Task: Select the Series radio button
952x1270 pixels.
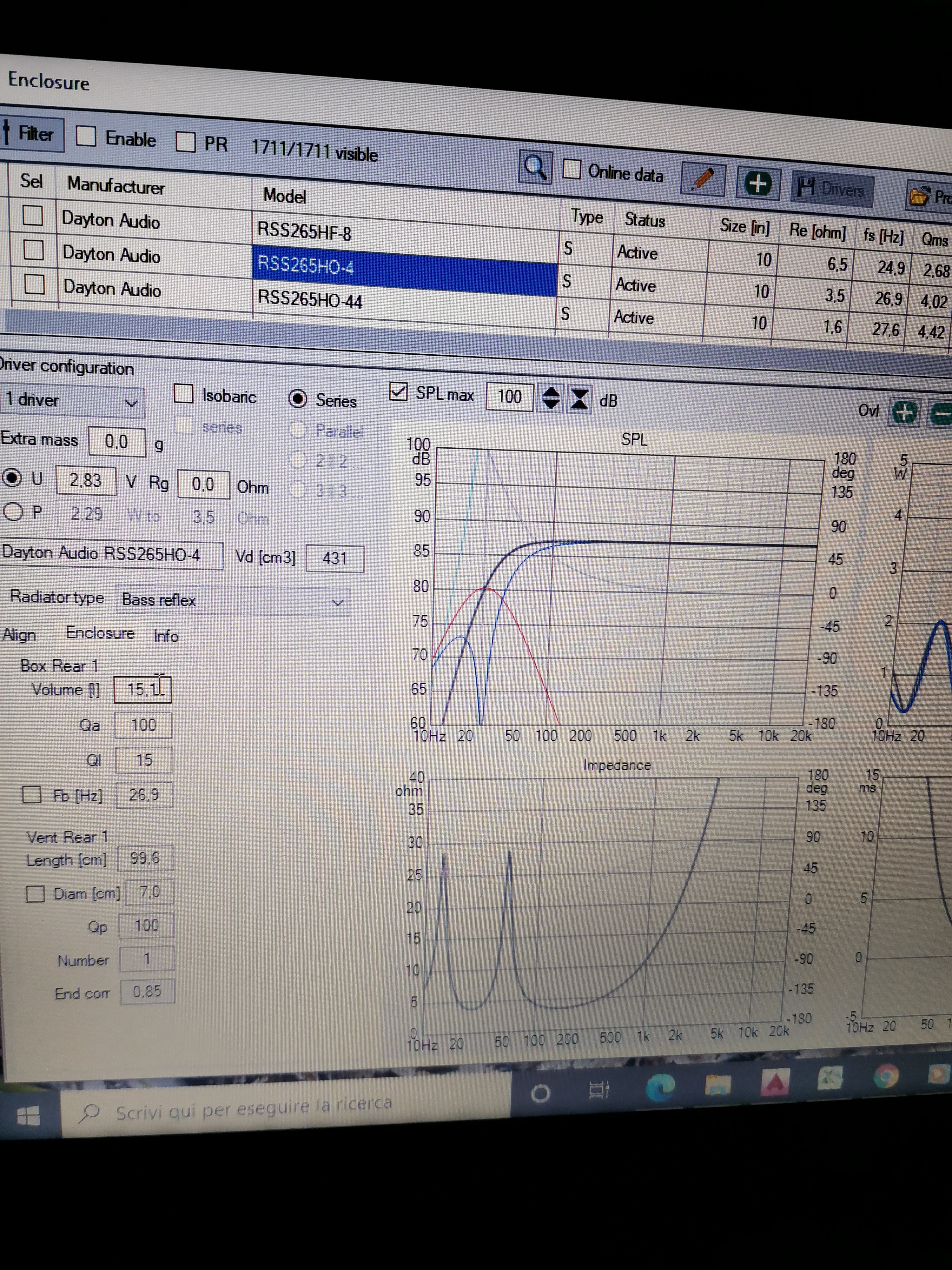Action: pyautogui.click(x=298, y=398)
